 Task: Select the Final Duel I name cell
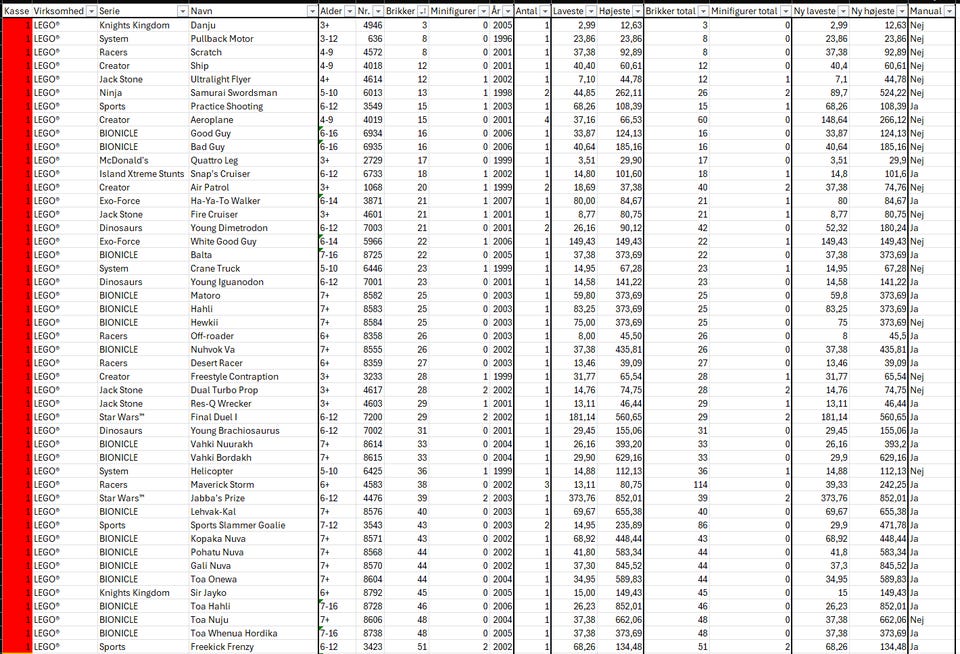point(253,417)
